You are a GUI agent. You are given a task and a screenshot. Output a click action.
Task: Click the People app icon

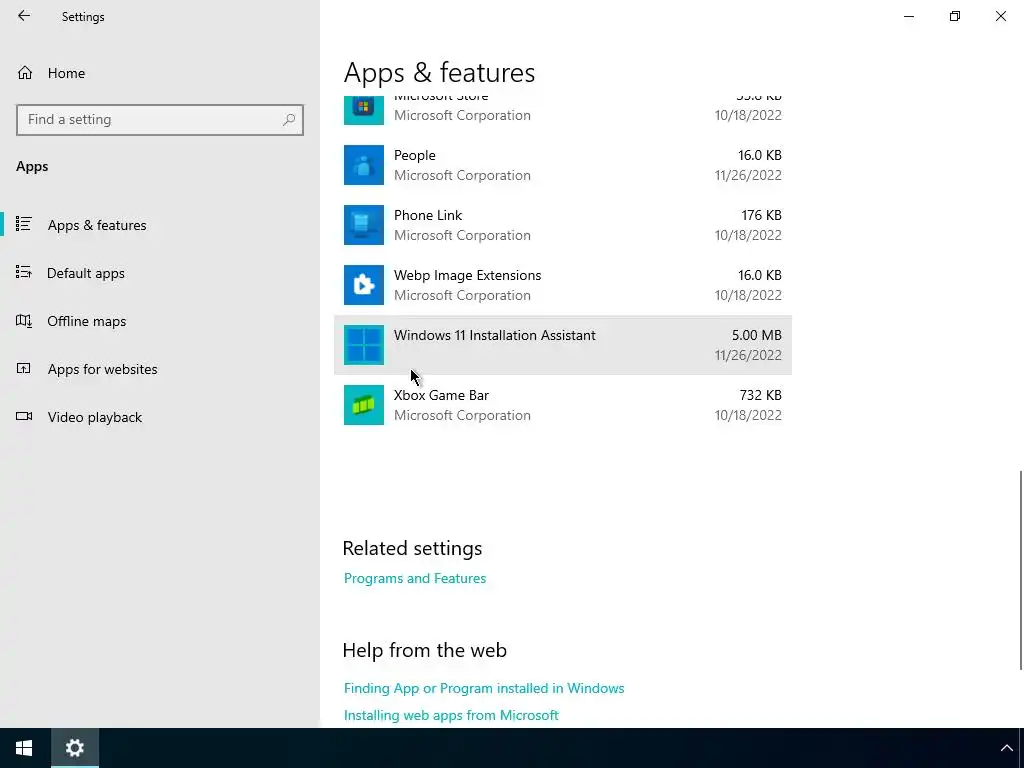click(364, 165)
